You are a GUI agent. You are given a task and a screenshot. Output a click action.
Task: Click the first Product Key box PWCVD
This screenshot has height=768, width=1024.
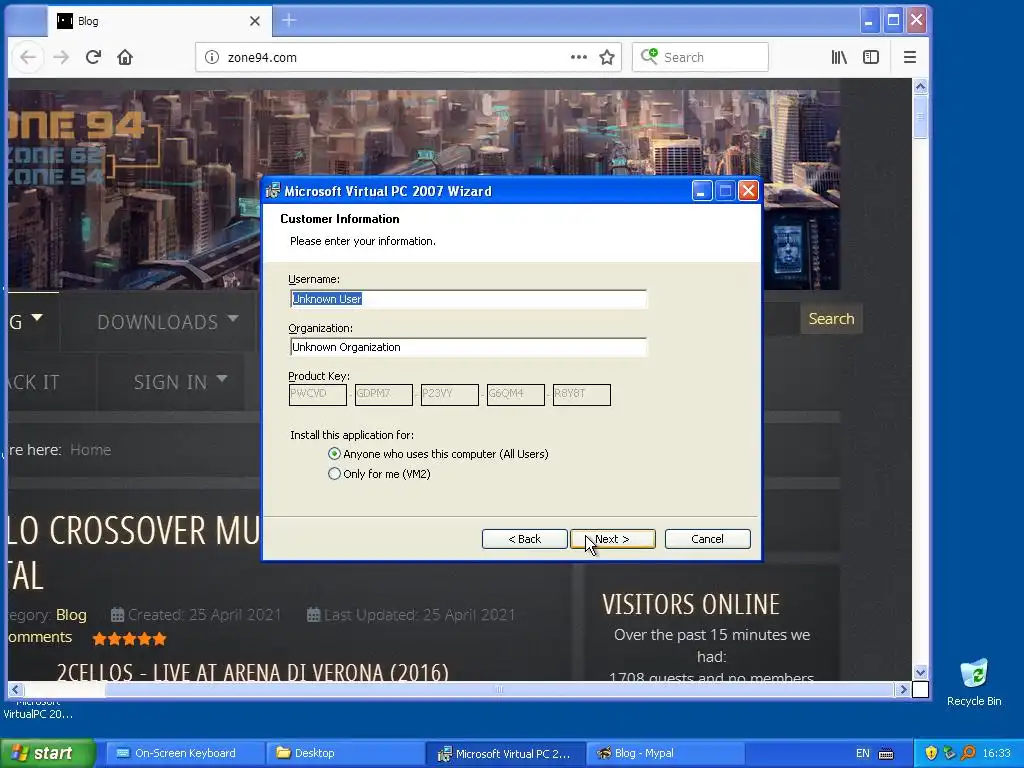(317, 394)
